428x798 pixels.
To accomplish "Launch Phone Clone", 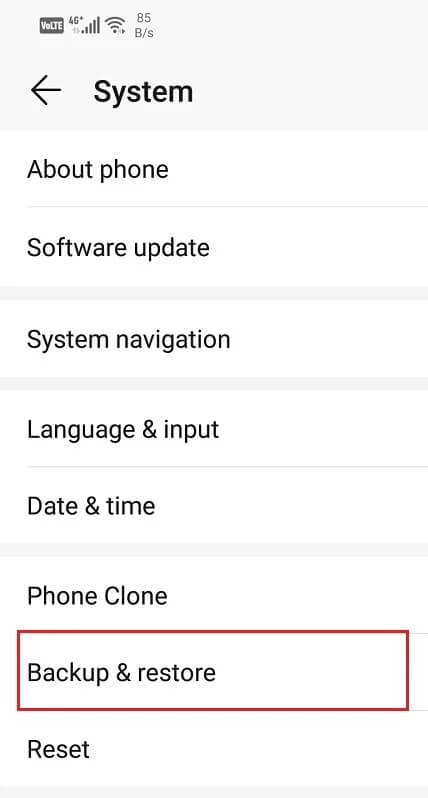I will tap(214, 595).
